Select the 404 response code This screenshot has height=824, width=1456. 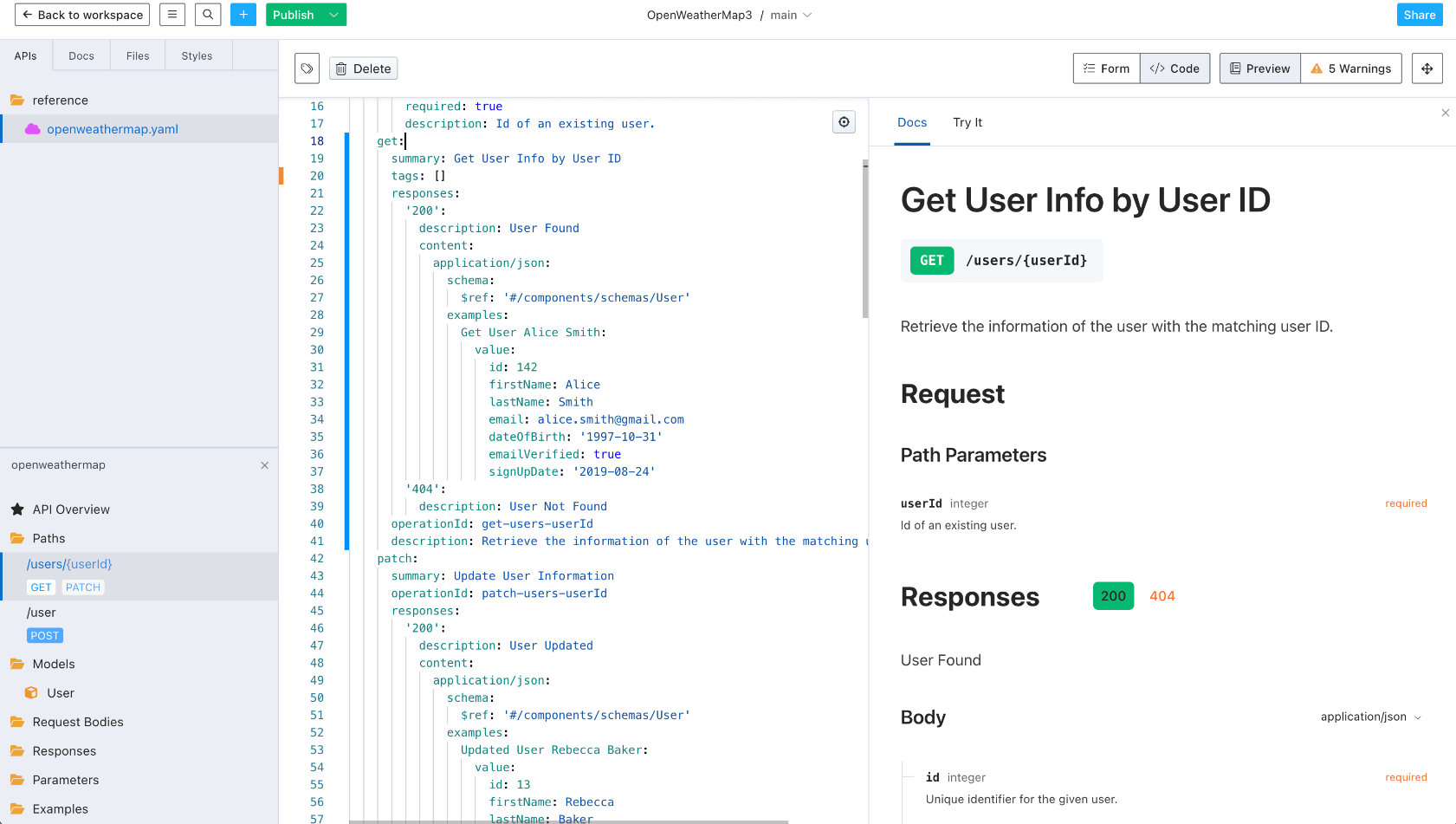pyautogui.click(x=1162, y=596)
